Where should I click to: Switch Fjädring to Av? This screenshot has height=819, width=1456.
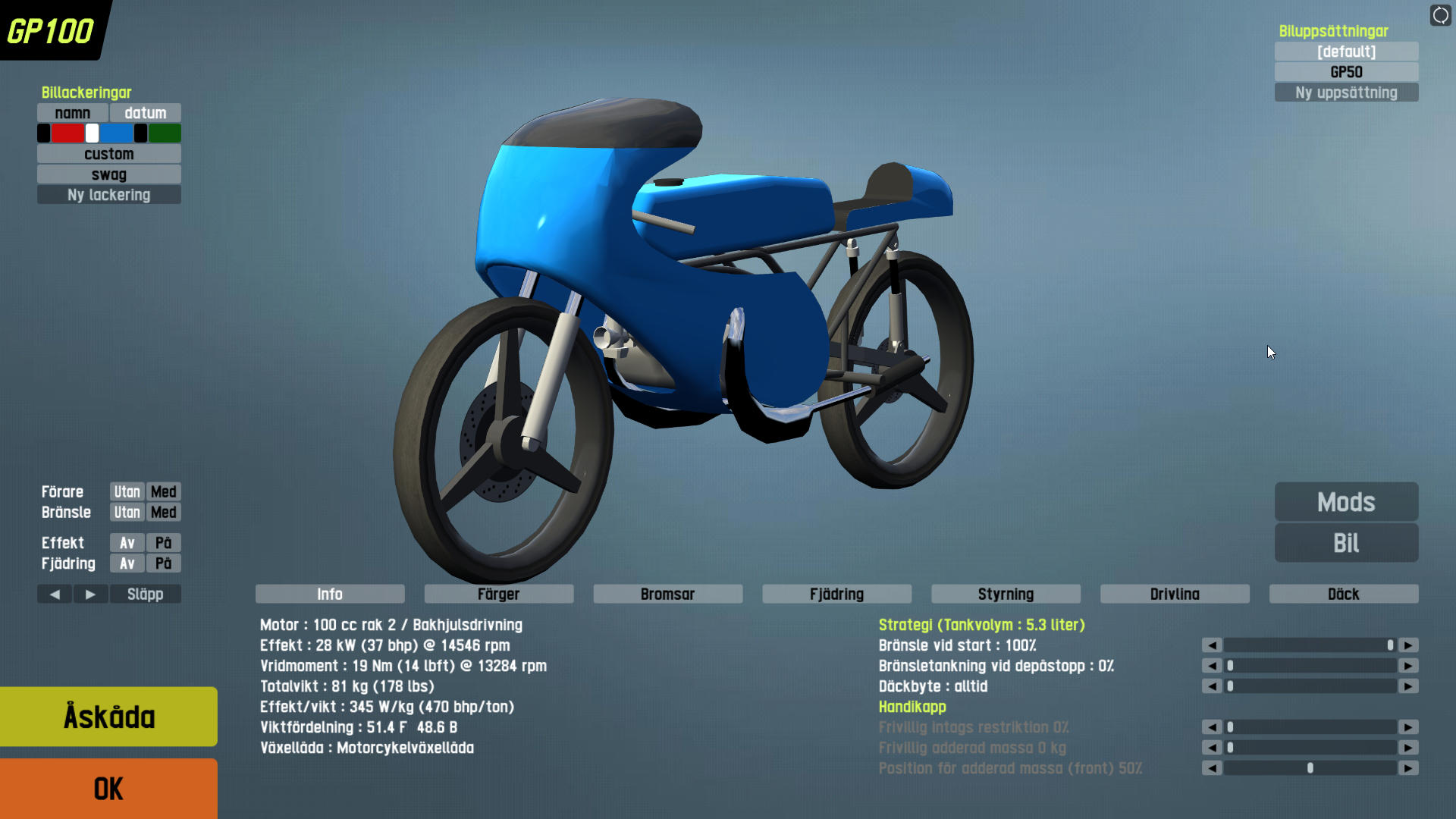pos(127,563)
